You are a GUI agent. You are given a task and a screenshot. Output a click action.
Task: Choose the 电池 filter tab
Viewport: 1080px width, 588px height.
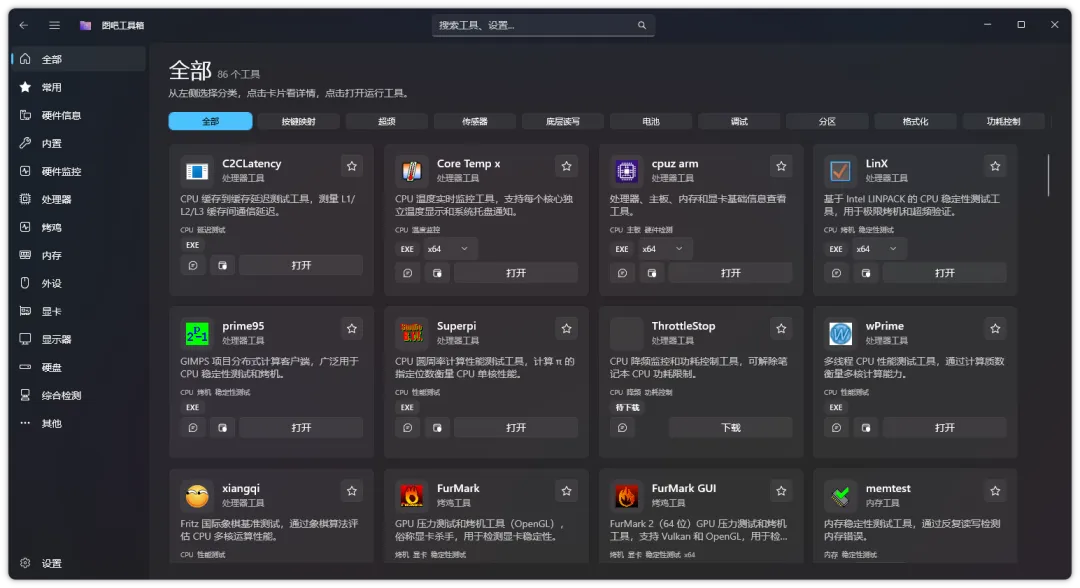tap(651, 121)
